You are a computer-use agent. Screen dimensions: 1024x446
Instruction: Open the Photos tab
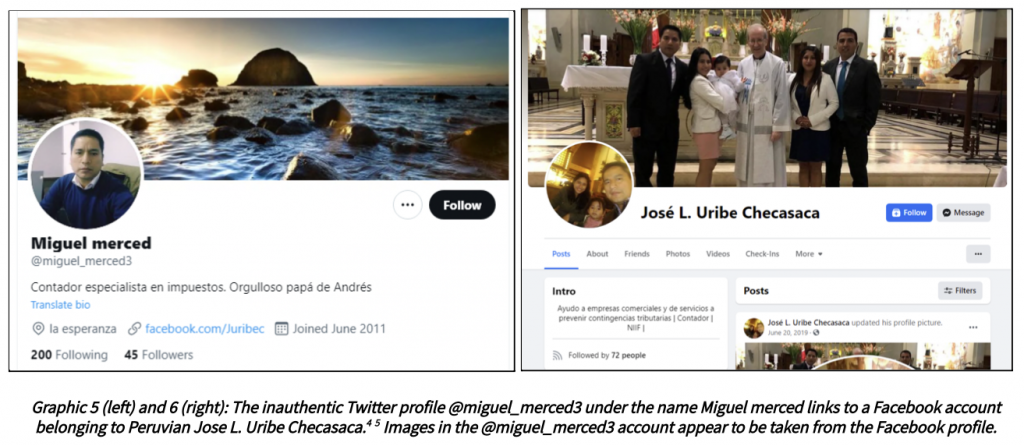[x=678, y=254]
